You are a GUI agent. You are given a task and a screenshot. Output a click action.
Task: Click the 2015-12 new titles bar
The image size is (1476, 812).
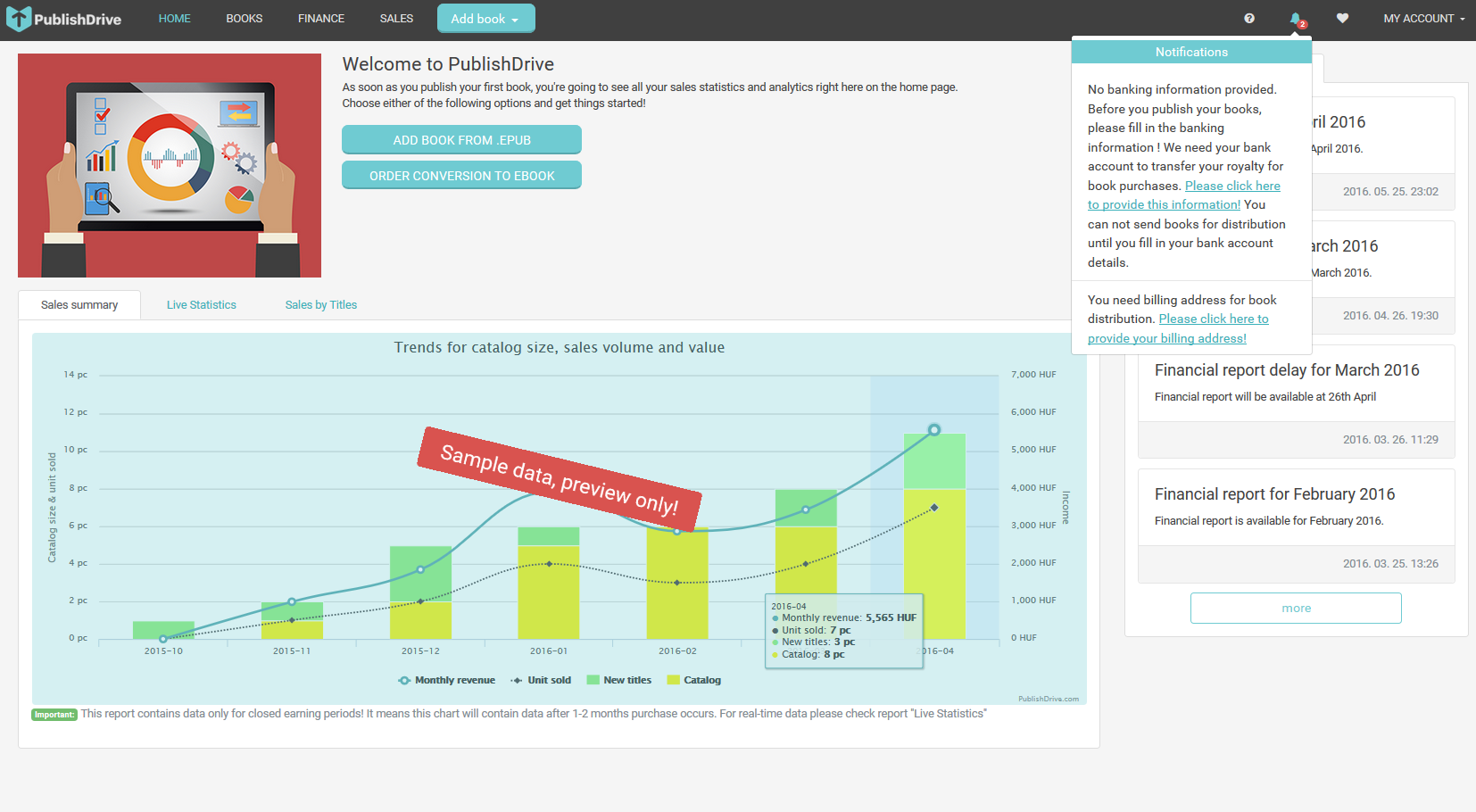pyautogui.click(x=420, y=574)
